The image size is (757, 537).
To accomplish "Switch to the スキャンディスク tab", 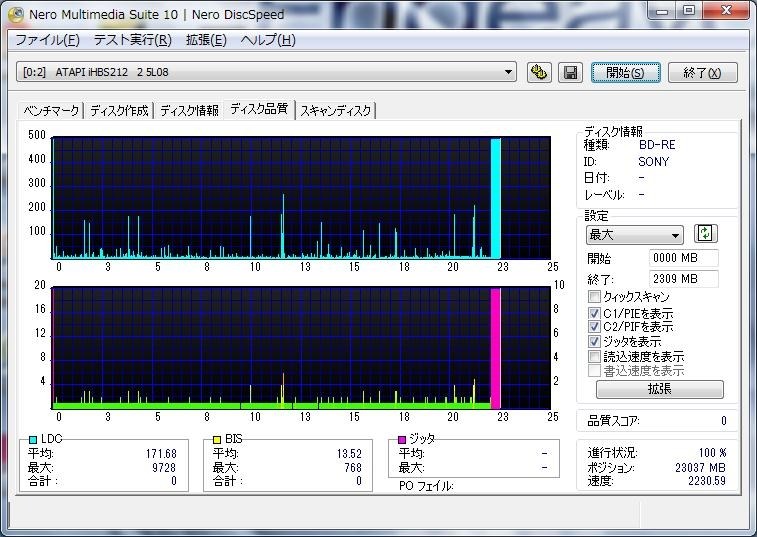I will (336, 111).
